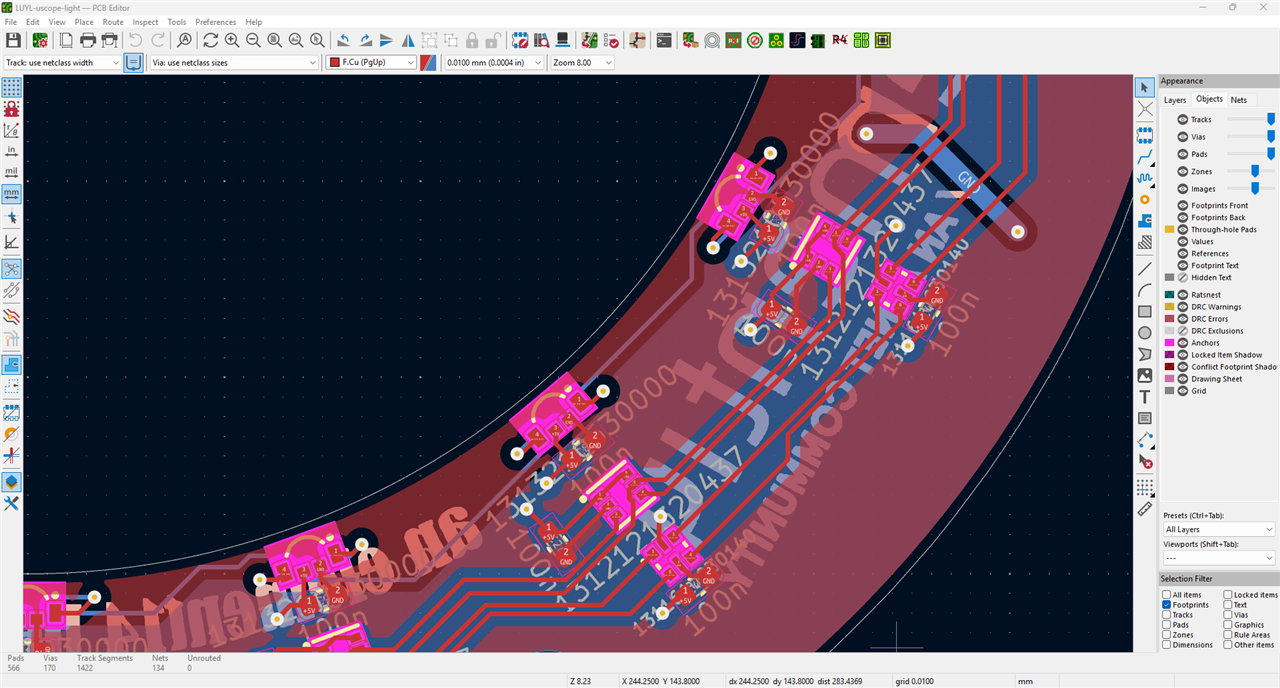Open the Route menu

113,22
